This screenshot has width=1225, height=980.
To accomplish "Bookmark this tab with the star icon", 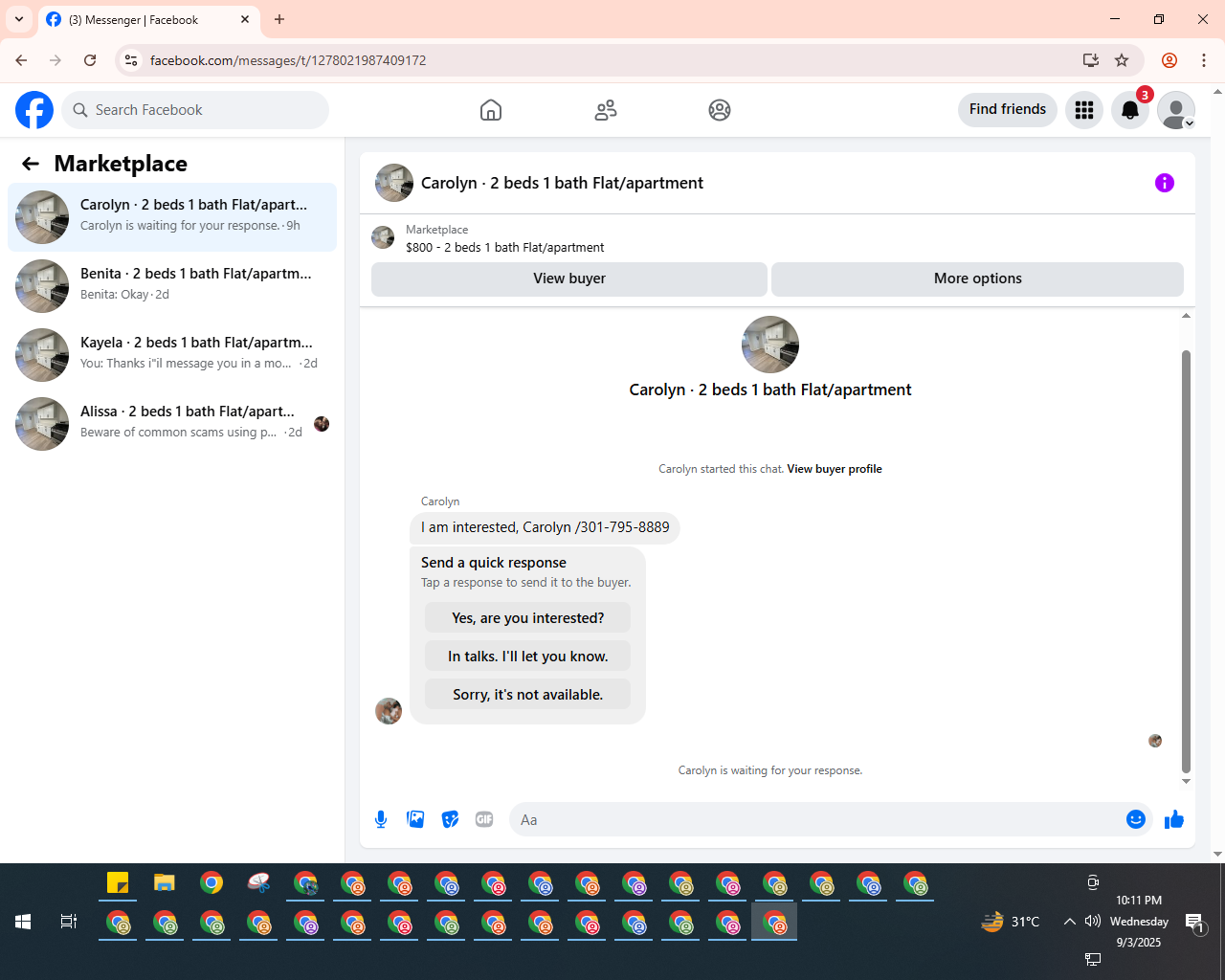I will tap(1122, 60).
